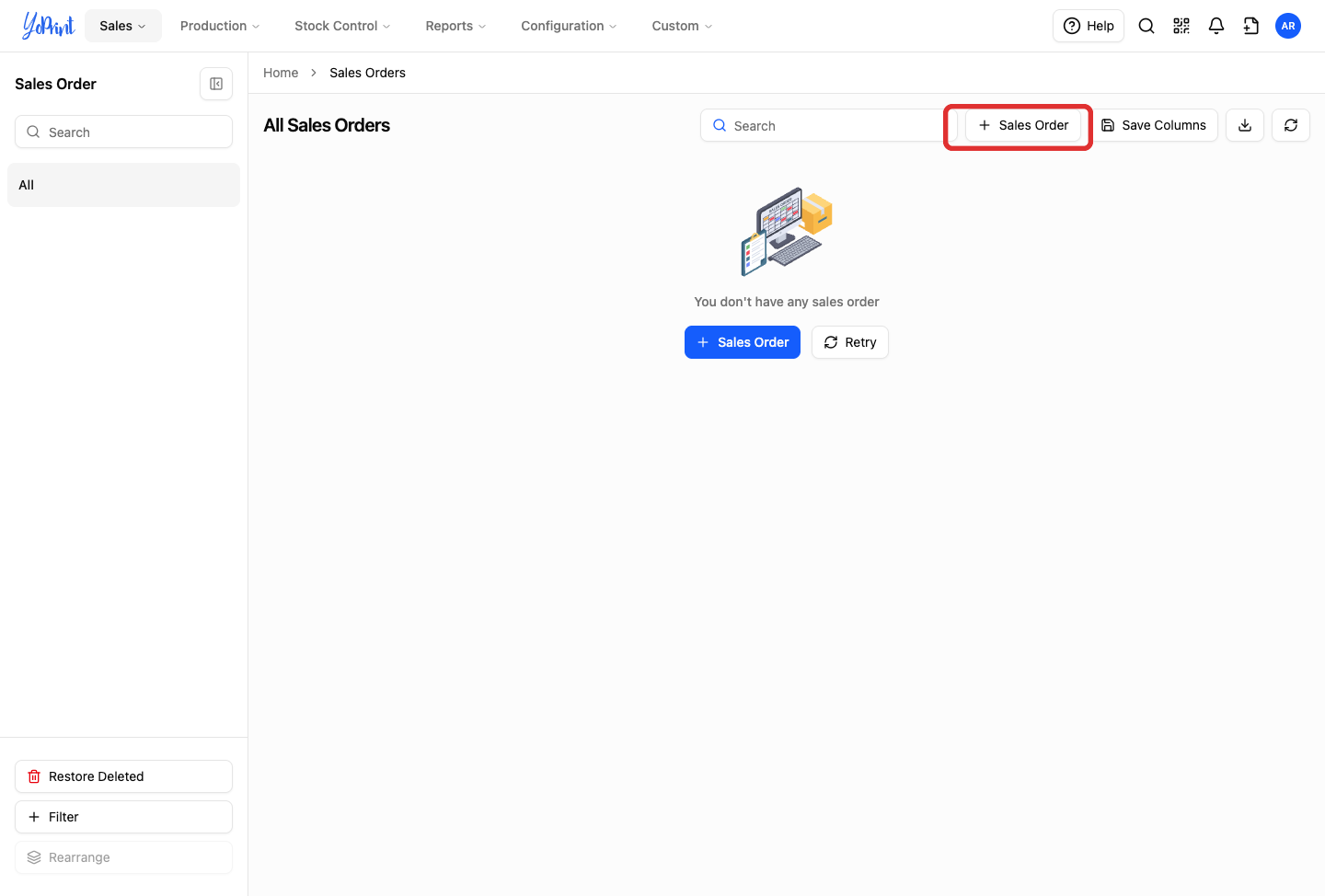Expand the Stock Control dropdown menu
Image resolution: width=1325 pixels, height=896 pixels.
point(342,26)
